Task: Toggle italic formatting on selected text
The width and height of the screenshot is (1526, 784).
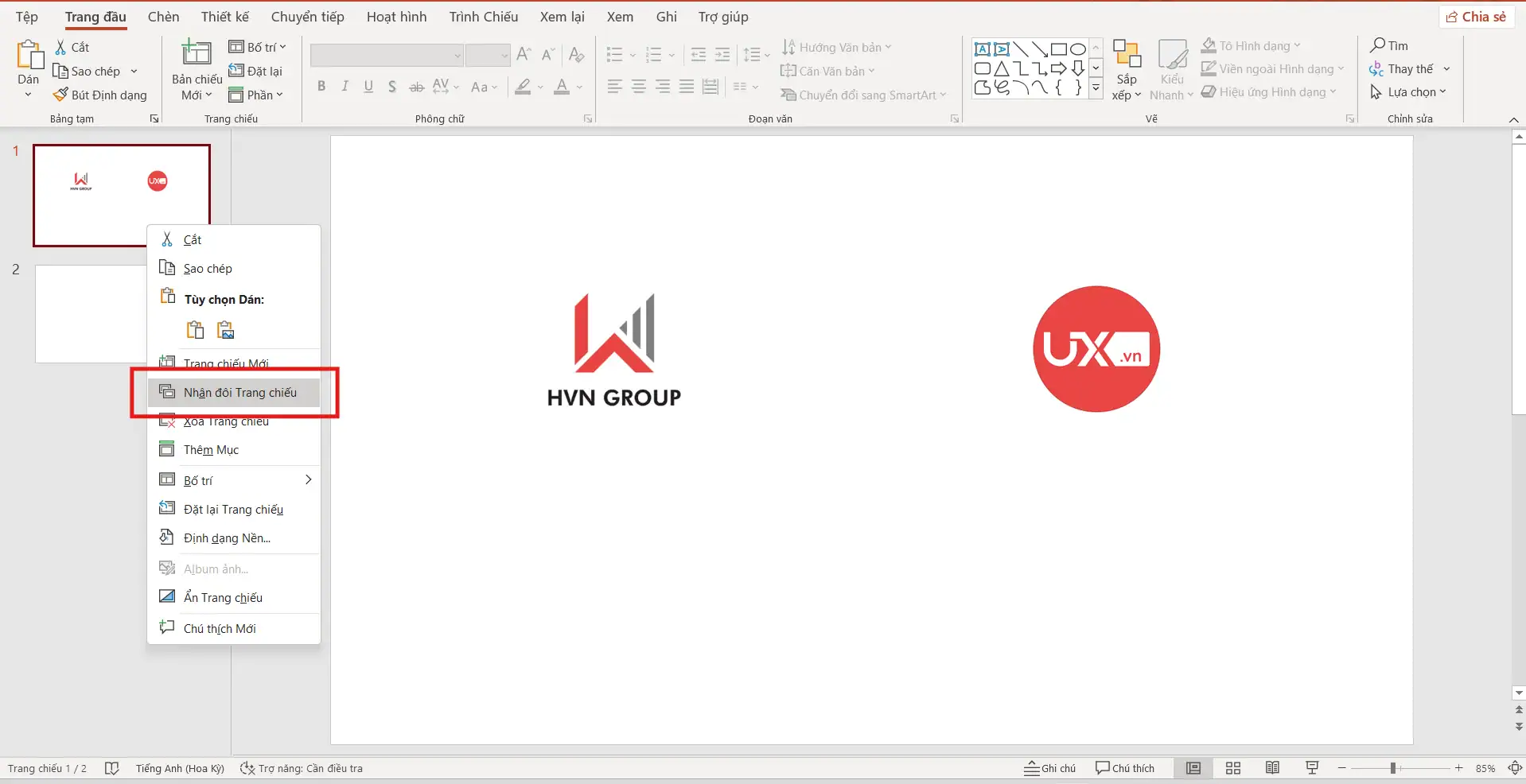Action: (x=344, y=87)
